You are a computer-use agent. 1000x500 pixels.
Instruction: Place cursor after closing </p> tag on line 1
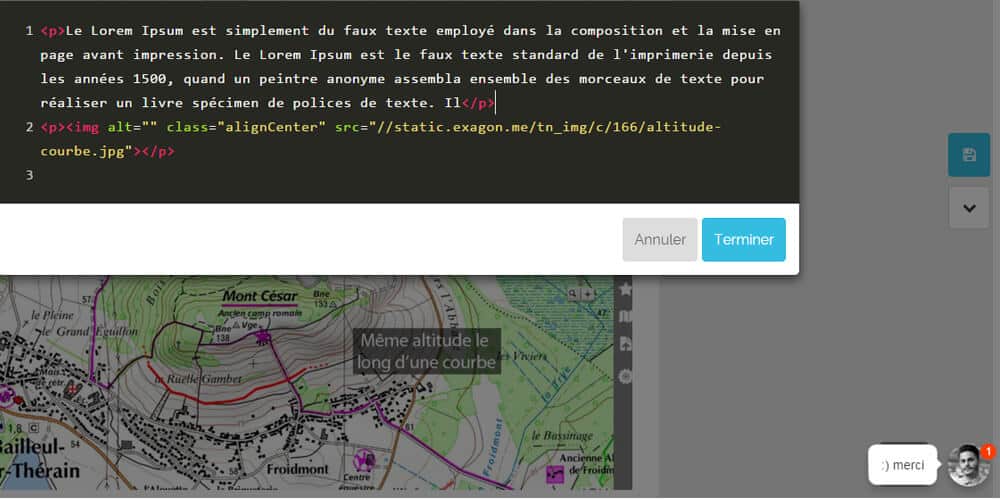(495, 103)
